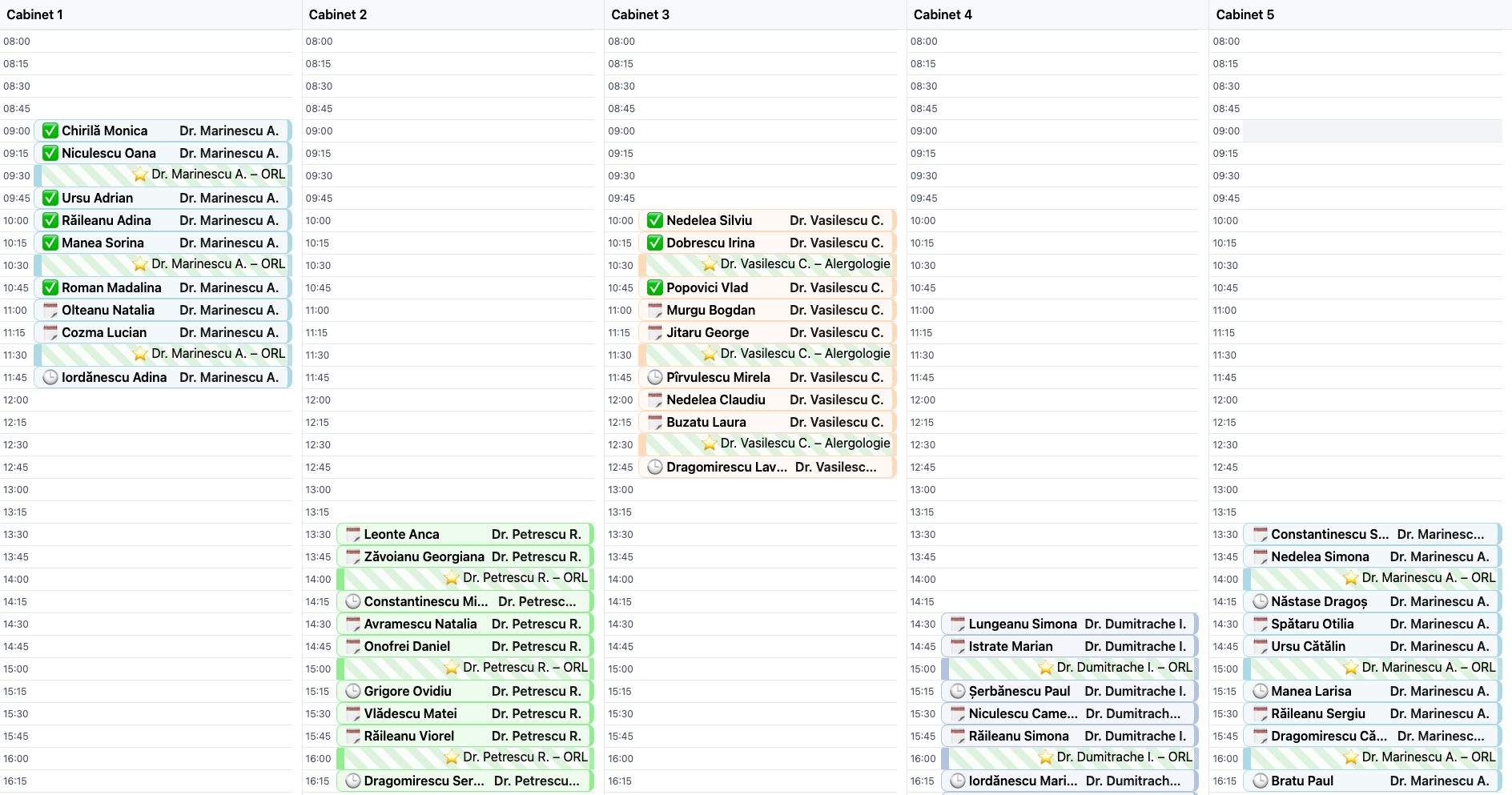The width and height of the screenshot is (1512, 795).
Task: Select the calendar icon for Cozma Lucian
Action: click(50, 332)
